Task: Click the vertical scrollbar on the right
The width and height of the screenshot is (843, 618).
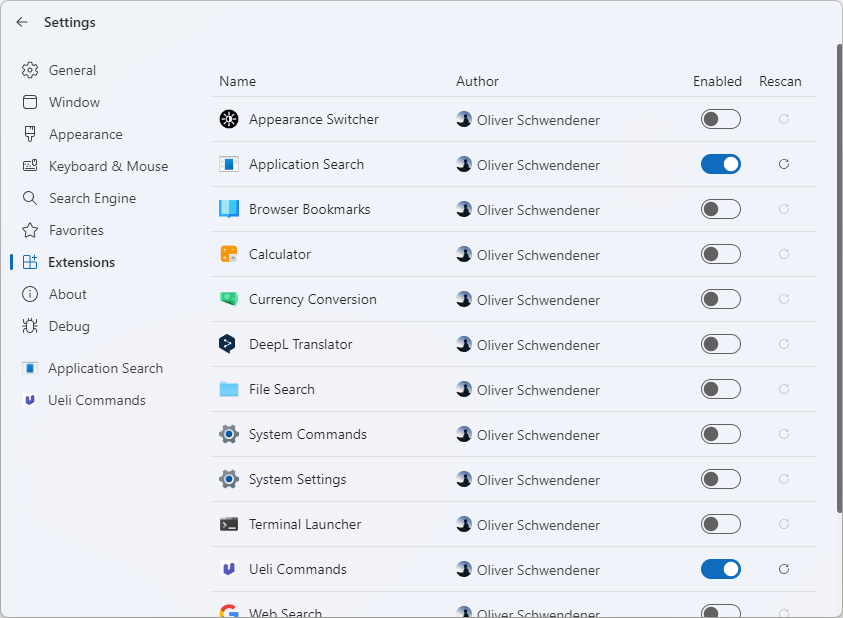Action: [839, 280]
